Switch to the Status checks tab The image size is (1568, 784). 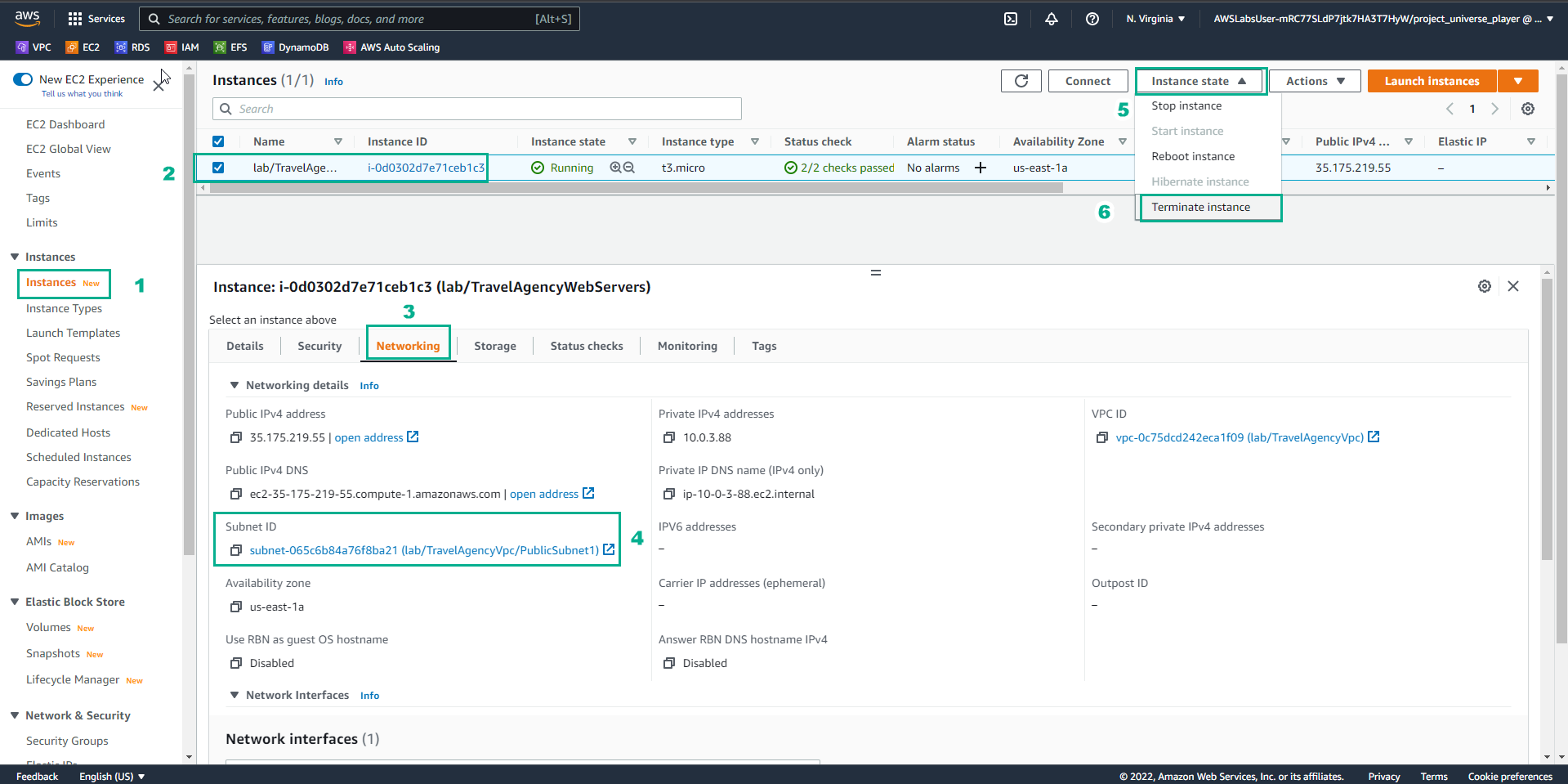(587, 346)
